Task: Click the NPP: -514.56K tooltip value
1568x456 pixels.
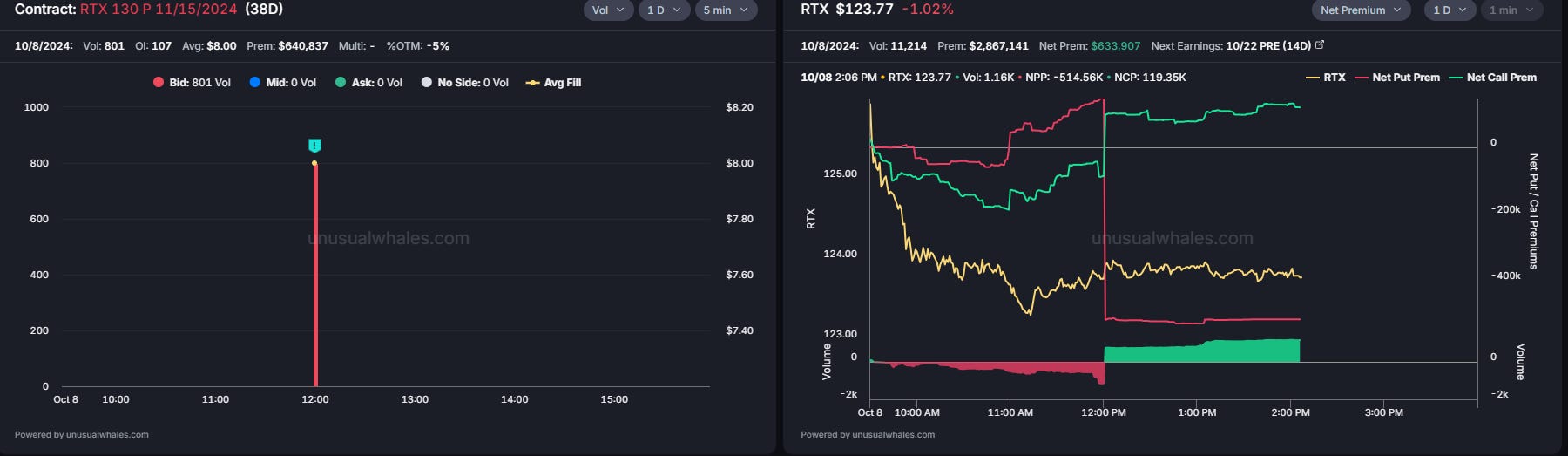Action: 1064,78
